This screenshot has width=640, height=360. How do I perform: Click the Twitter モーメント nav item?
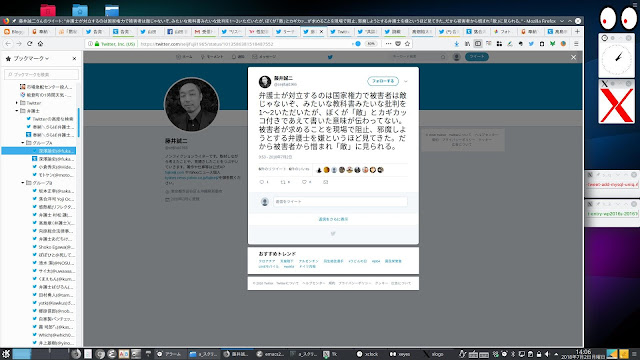pyautogui.click(x=211, y=57)
